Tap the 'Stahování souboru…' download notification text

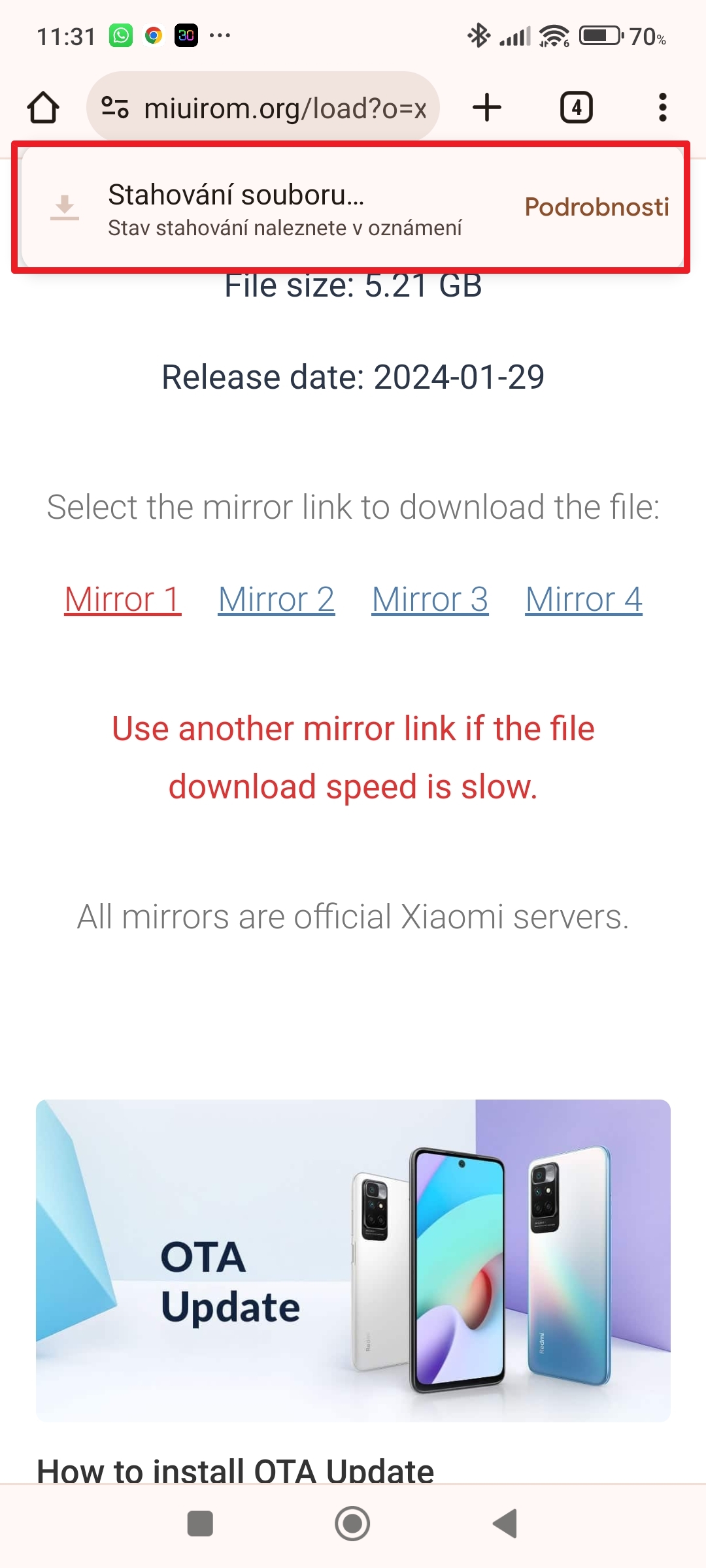click(x=236, y=195)
